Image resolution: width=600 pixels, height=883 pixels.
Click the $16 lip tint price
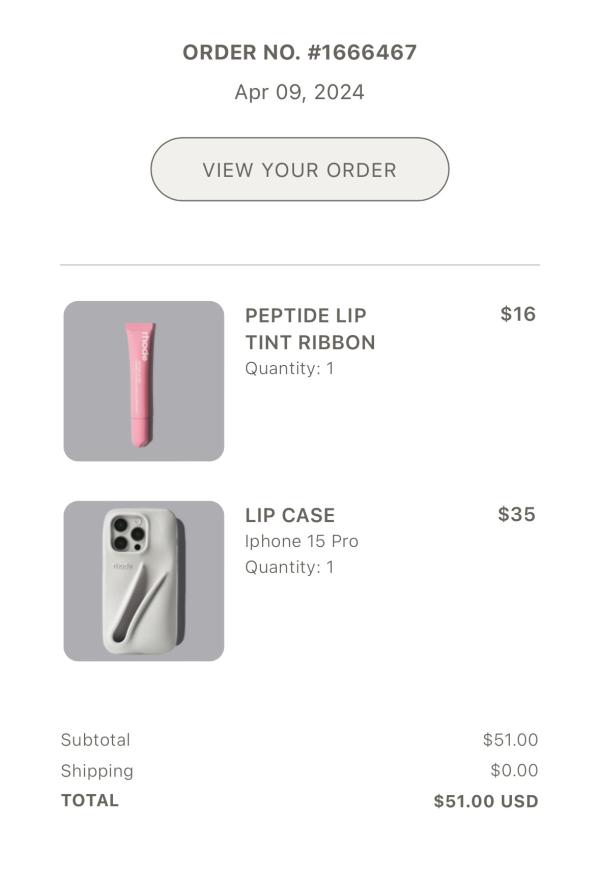(518, 314)
